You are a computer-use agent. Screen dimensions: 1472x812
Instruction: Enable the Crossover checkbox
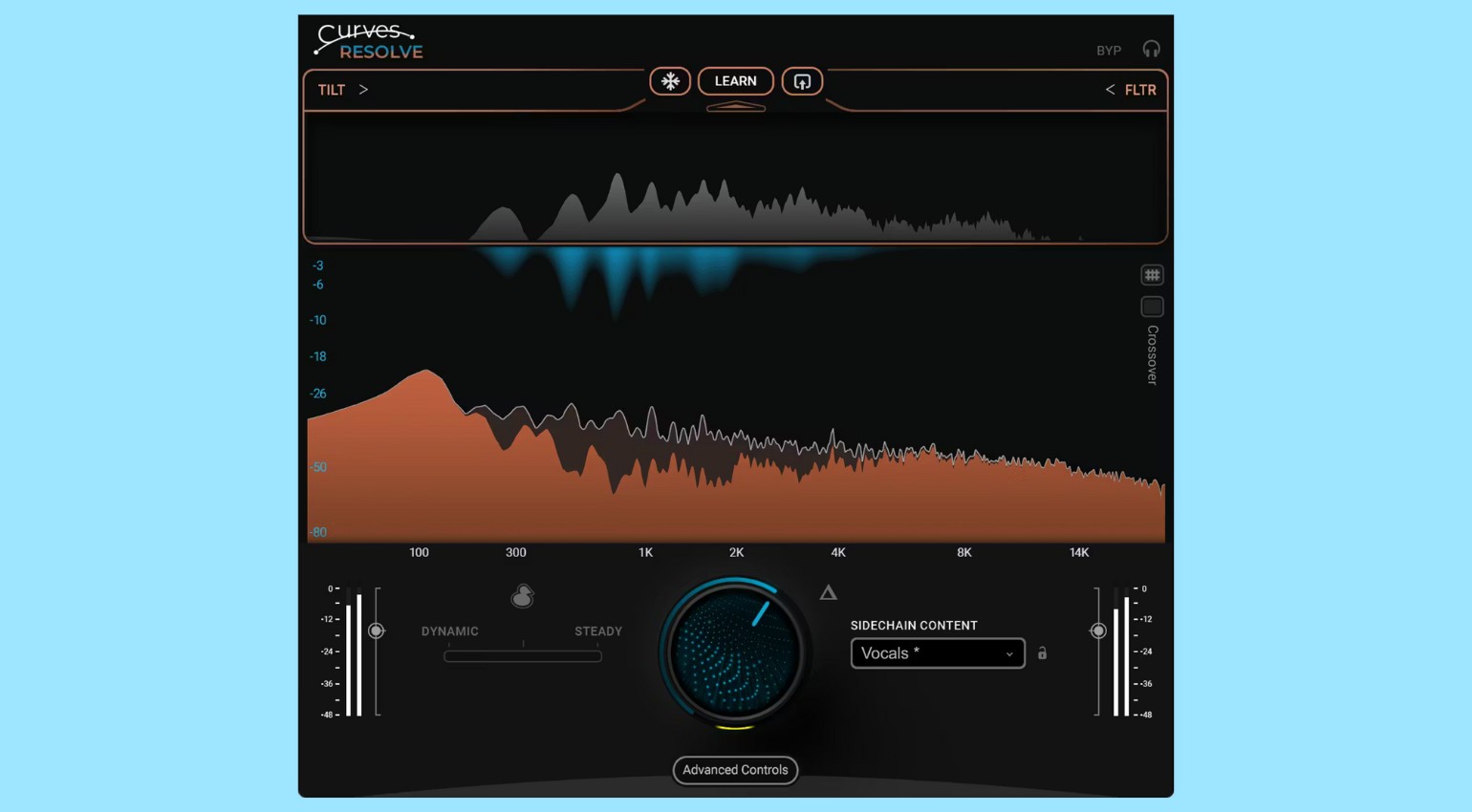click(1152, 307)
